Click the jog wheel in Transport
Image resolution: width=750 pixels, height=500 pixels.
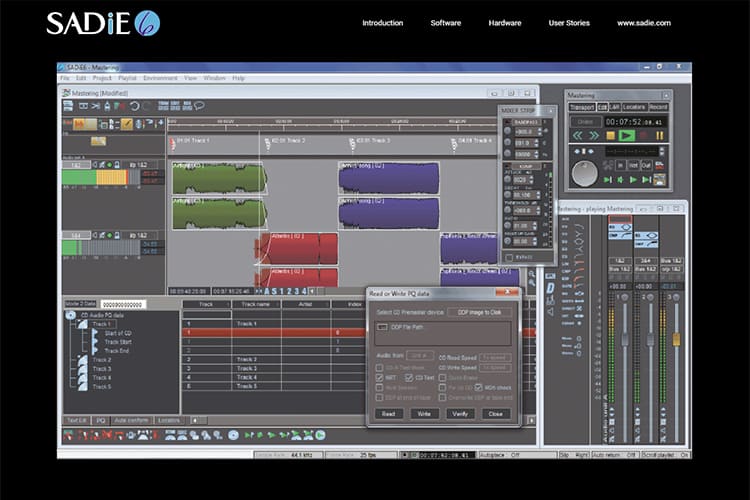[585, 173]
